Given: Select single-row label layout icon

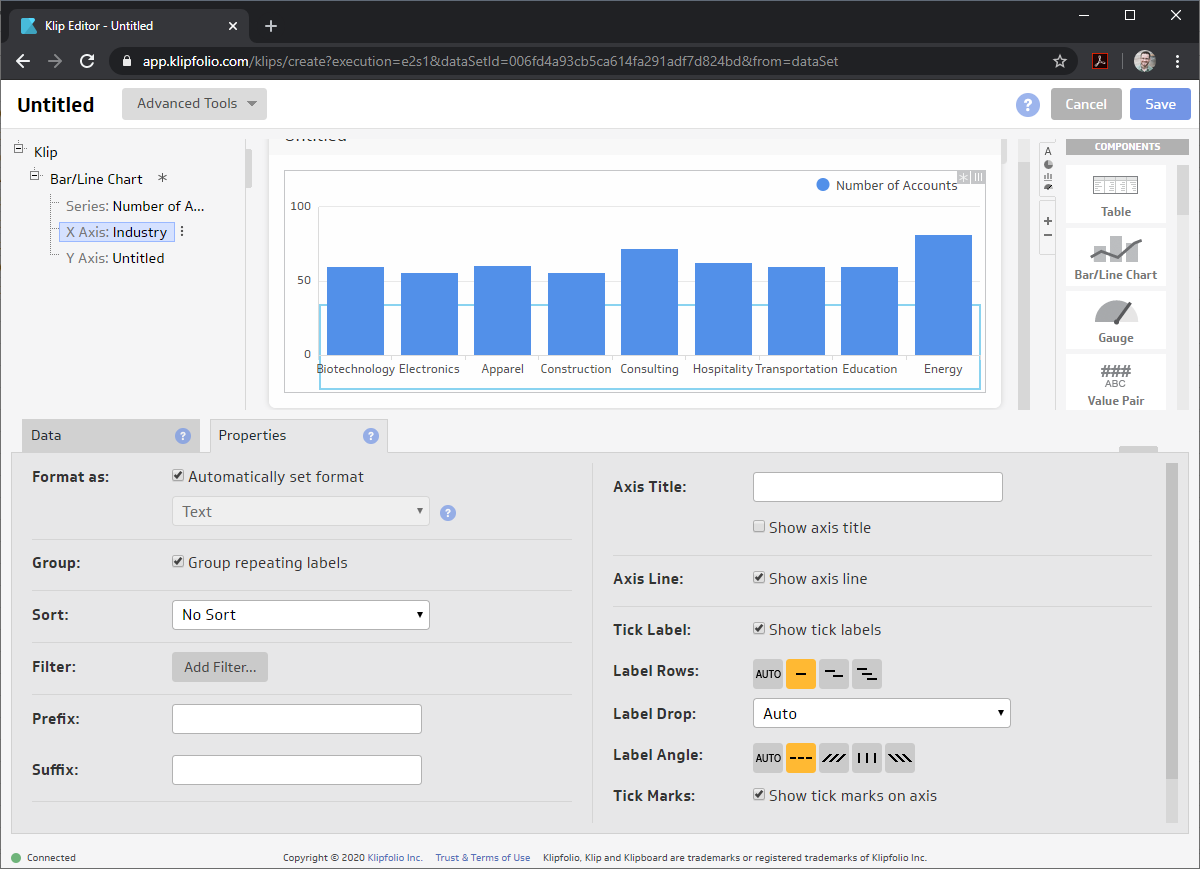Looking at the screenshot, I should (x=801, y=674).
